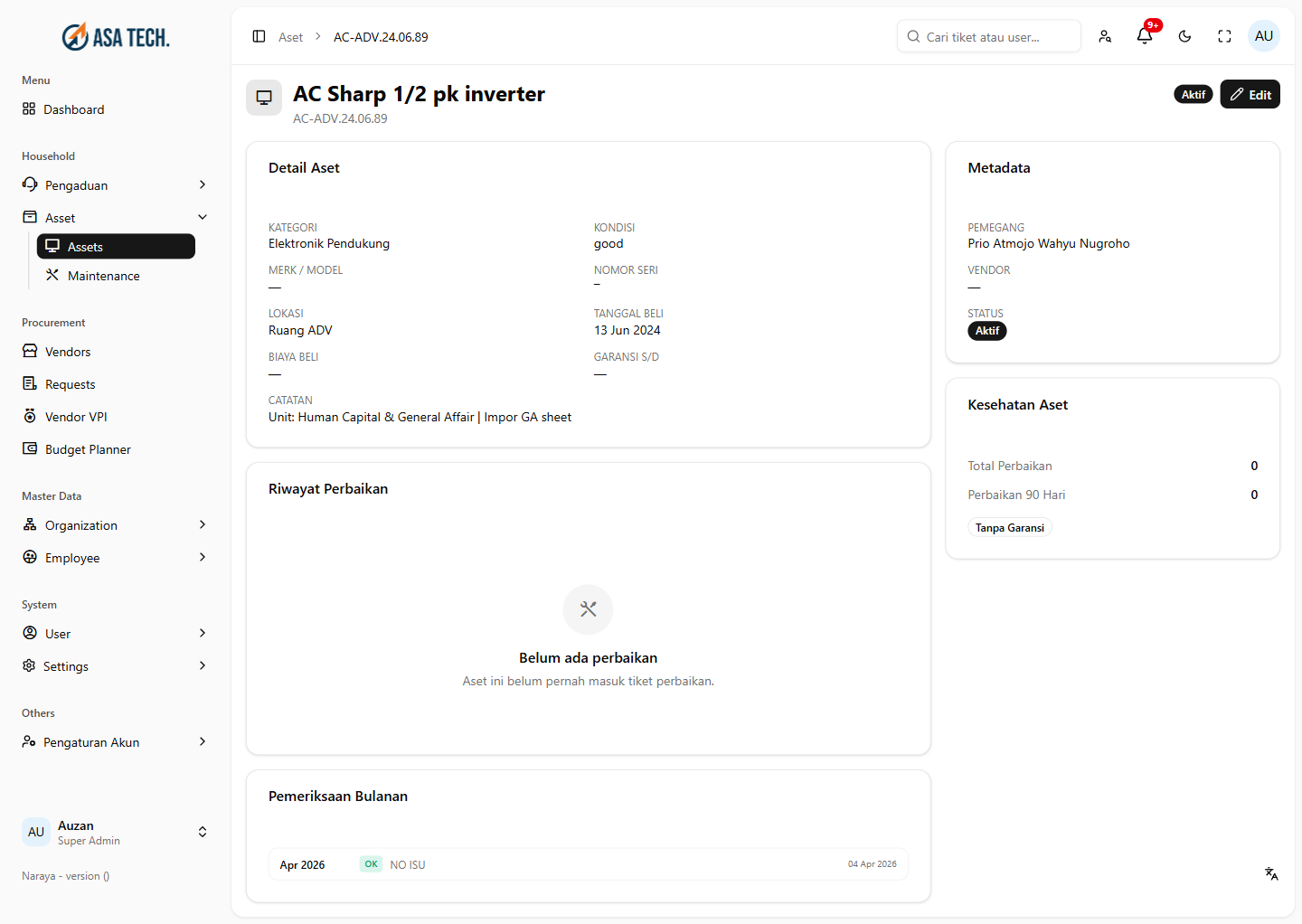
Task: Open the Requests page
Action: point(116,383)
